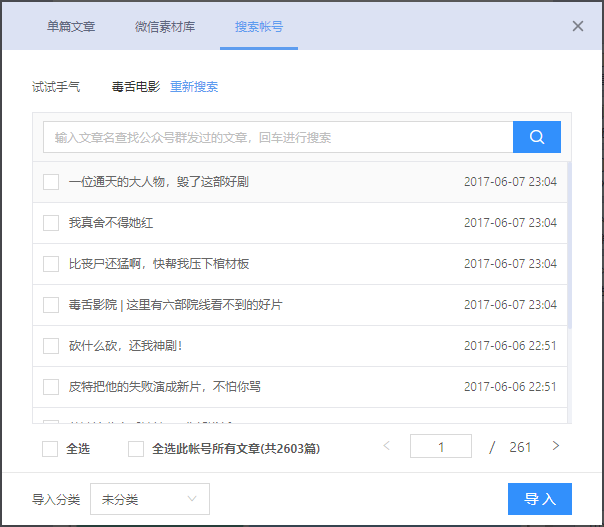The height and width of the screenshot is (527, 604).
Task: Open the 未分类 category dropdown
Action: [150, 499]
